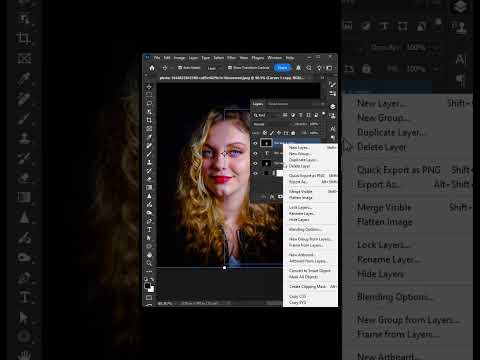Click the top selected layer's thumbnail

tap(266, 143)
